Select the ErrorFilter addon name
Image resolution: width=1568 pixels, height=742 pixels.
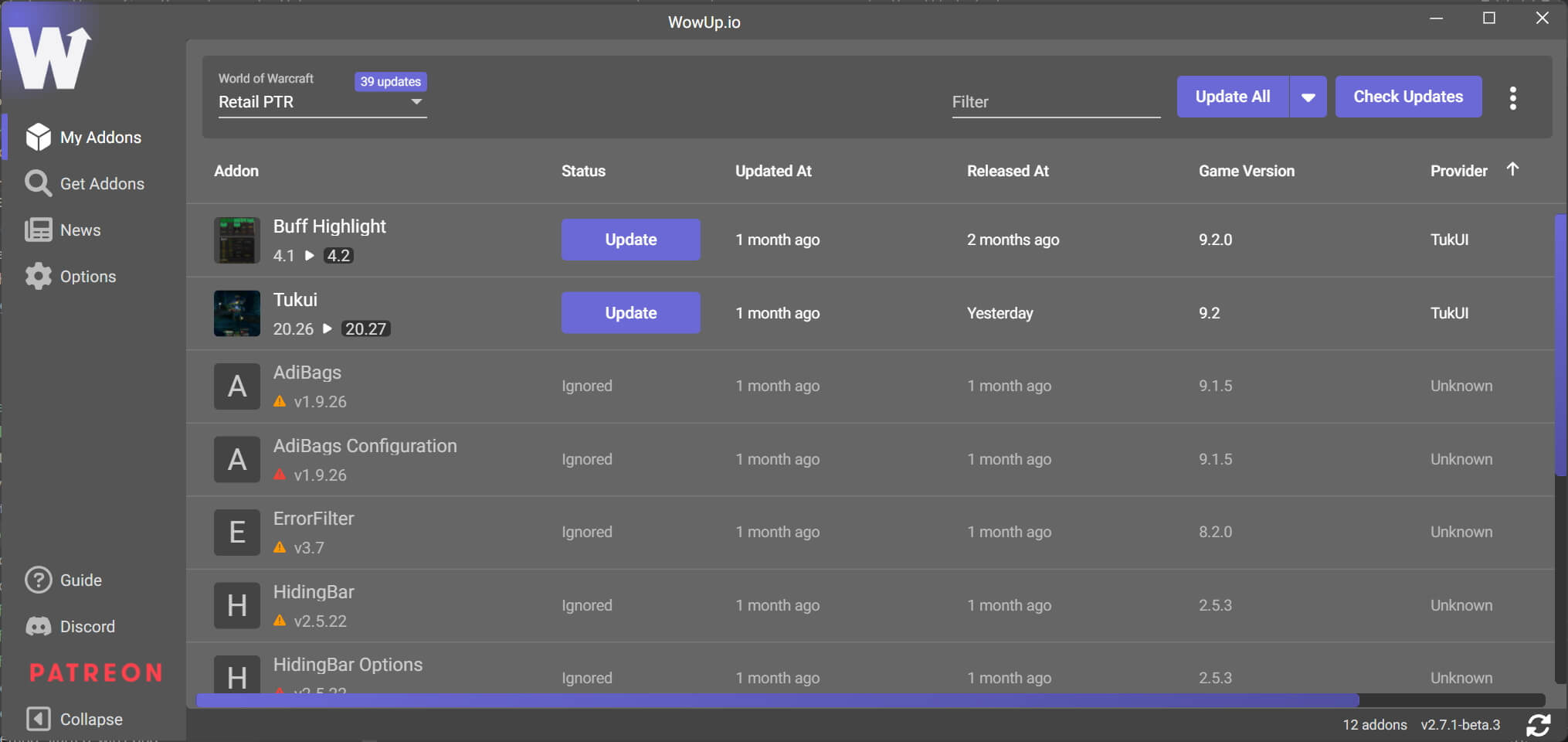(314, 519)
